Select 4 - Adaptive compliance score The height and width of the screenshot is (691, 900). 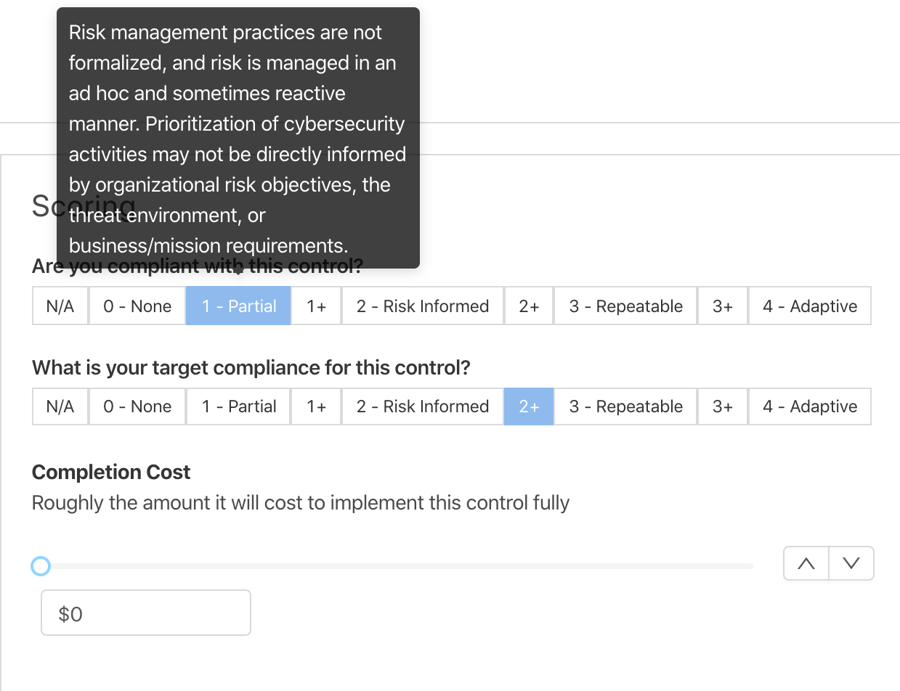(810, 305)
